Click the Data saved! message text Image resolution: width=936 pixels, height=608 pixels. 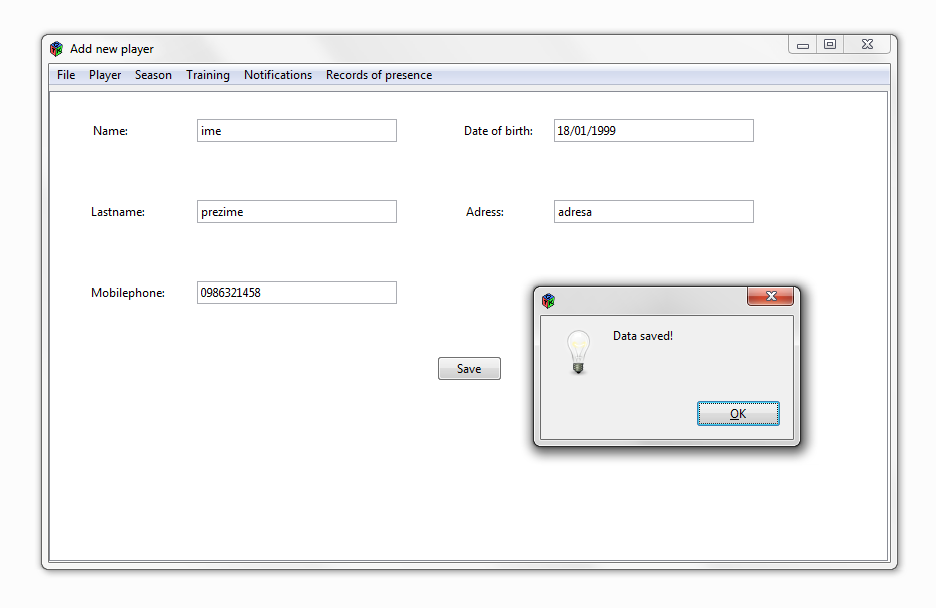click(x=642, y=336)
